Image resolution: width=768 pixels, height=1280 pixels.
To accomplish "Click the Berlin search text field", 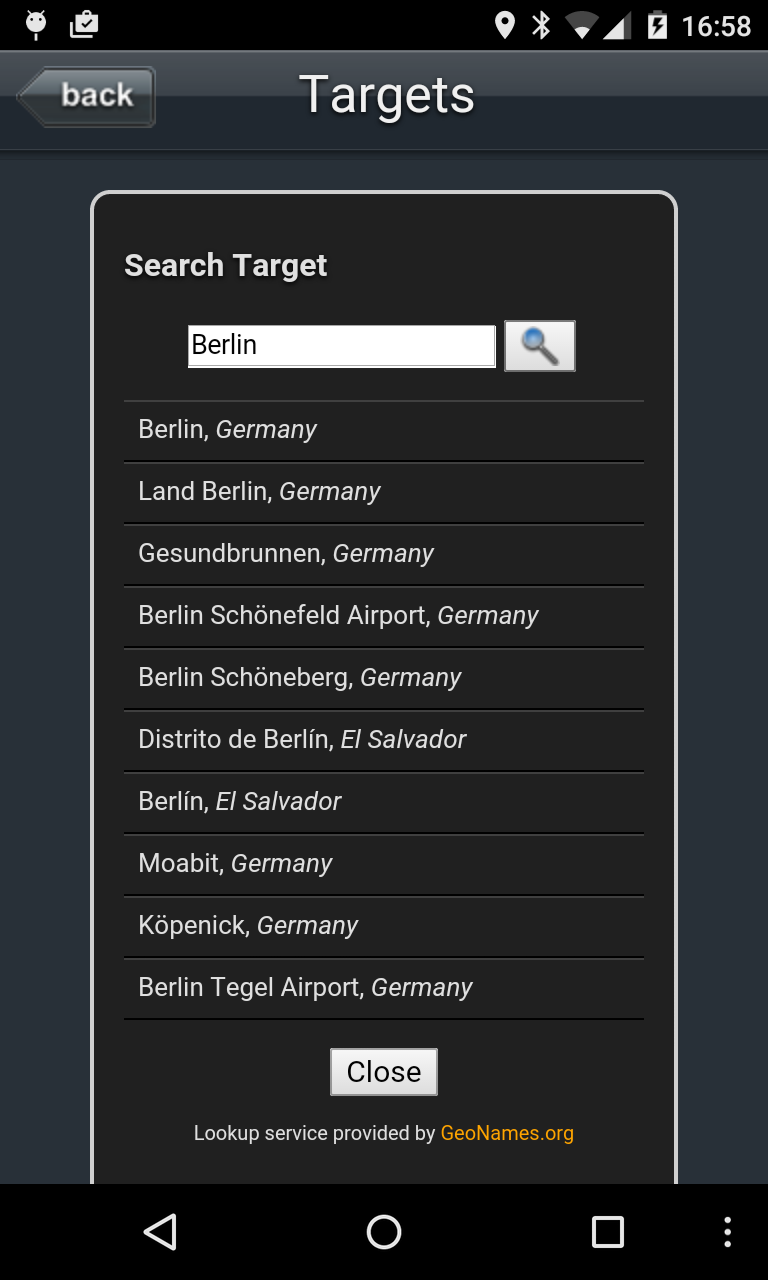I will (x=342, y=346).
